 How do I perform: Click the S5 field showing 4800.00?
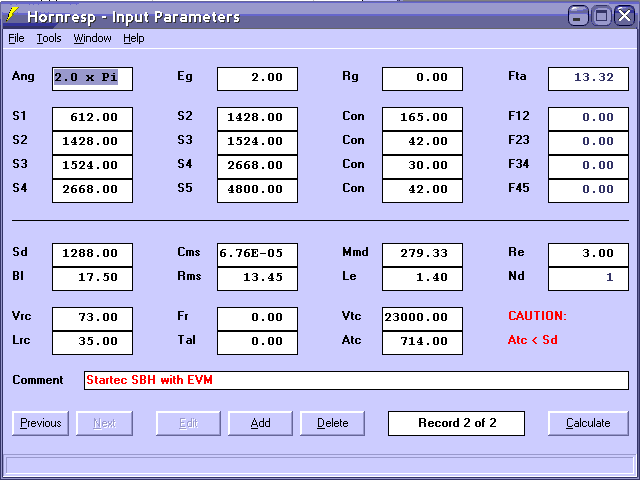[x=258, y=191]
